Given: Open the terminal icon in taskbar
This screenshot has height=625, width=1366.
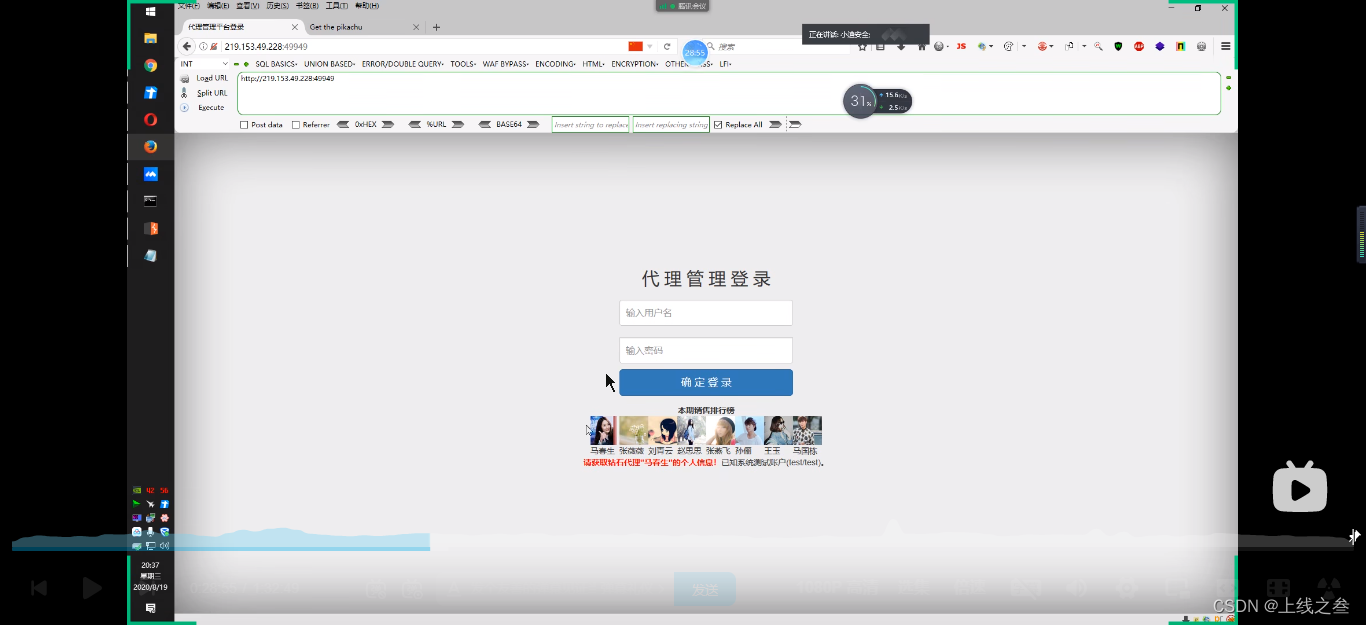Looking at the screenshot, I should (x=150, y=200).
